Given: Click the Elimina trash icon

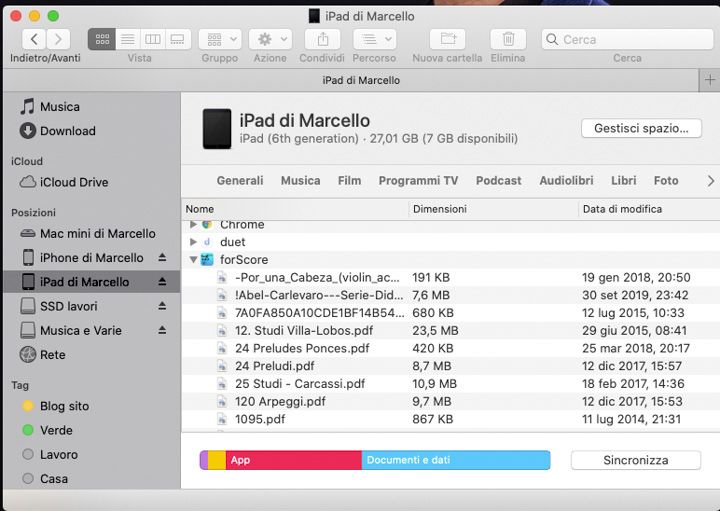Looking at the screenshot, I should [508, 39].
